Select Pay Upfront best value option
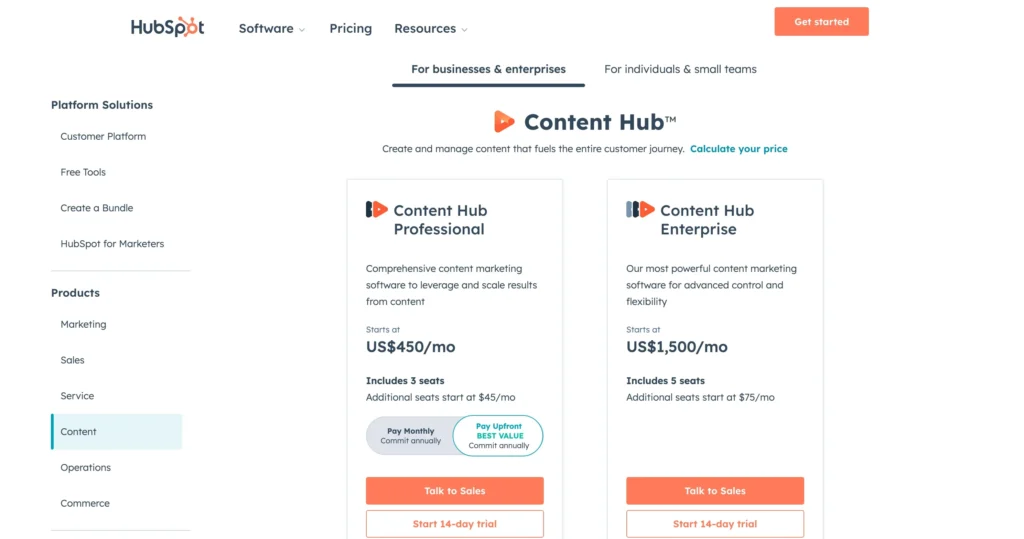The image size is (1024, 539). click(498, 436)
